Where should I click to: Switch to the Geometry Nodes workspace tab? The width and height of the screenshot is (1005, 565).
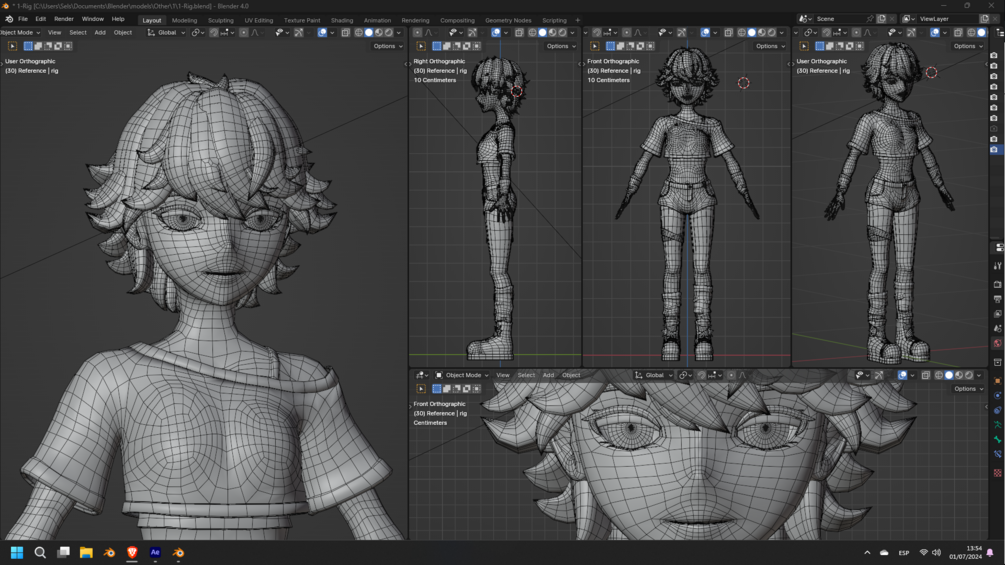pyautogui.click(x=508, y=20)
